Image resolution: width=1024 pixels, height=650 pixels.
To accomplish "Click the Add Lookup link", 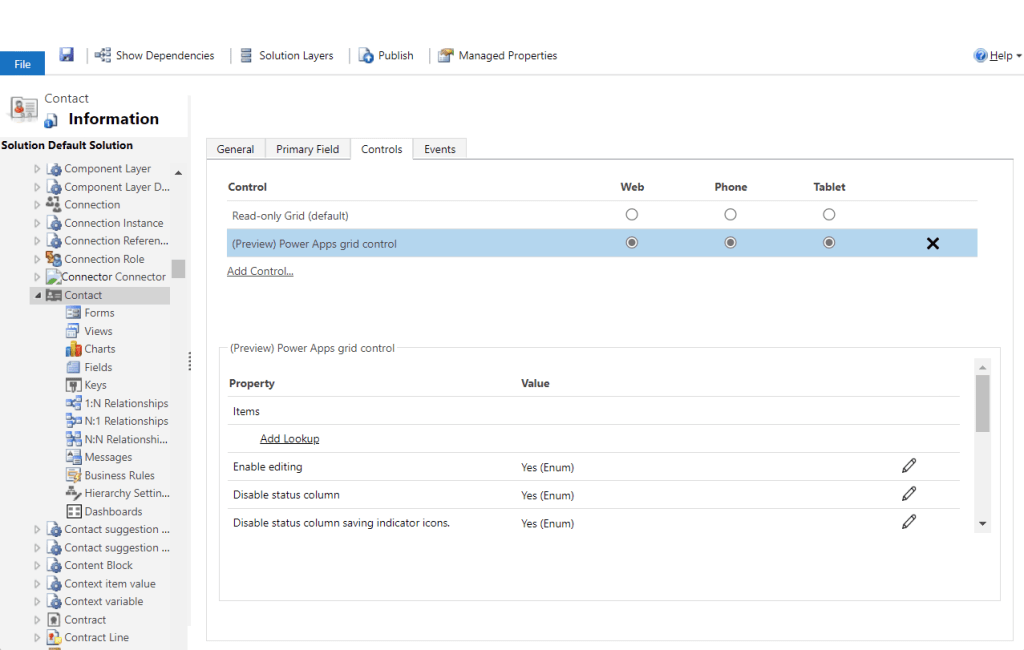I will (289, 439).
